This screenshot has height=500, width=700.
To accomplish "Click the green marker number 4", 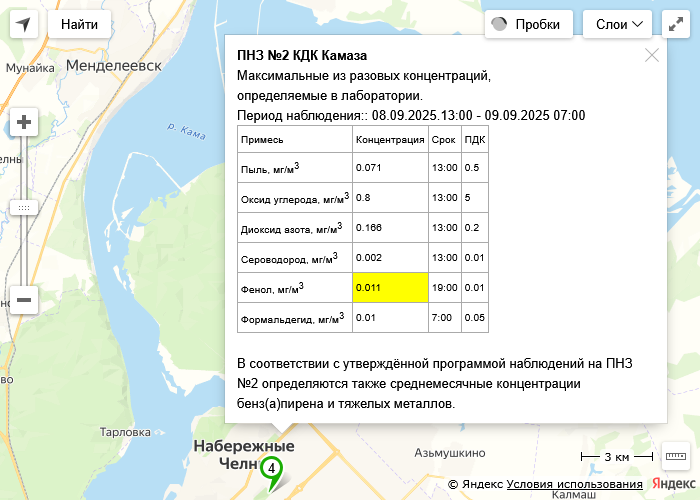I will pyautogui.click(x=271, y=467).
